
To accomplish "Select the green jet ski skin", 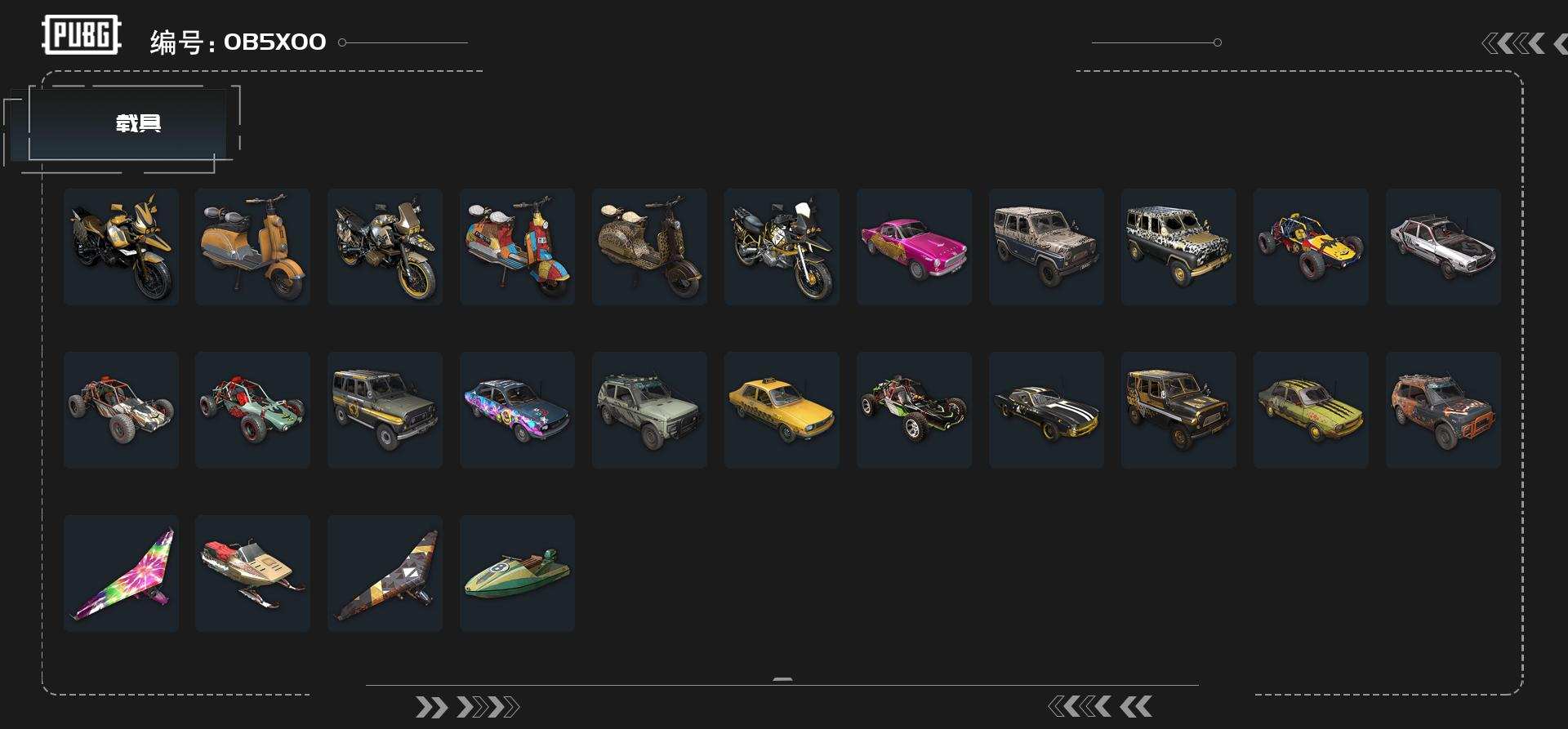I will [517, 573].
